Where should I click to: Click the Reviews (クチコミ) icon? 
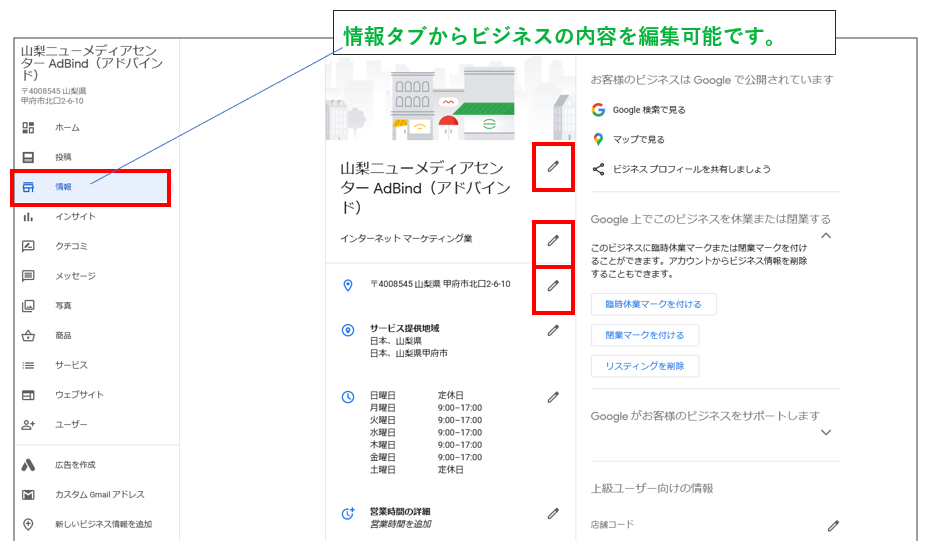click(x=28, y=246)
